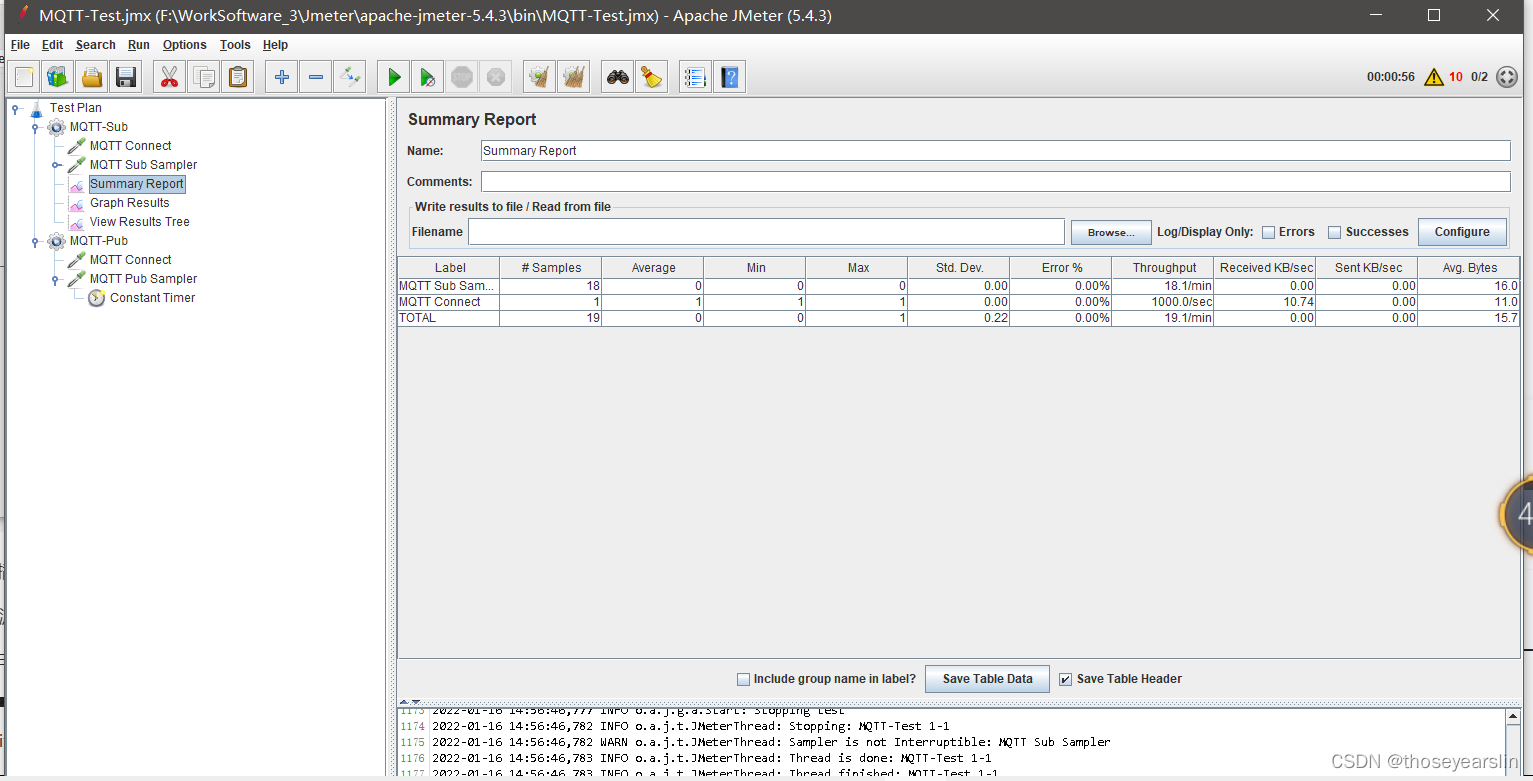Paste element from clipboard icon
1533x781 pixels.
[x=238, y=77]
